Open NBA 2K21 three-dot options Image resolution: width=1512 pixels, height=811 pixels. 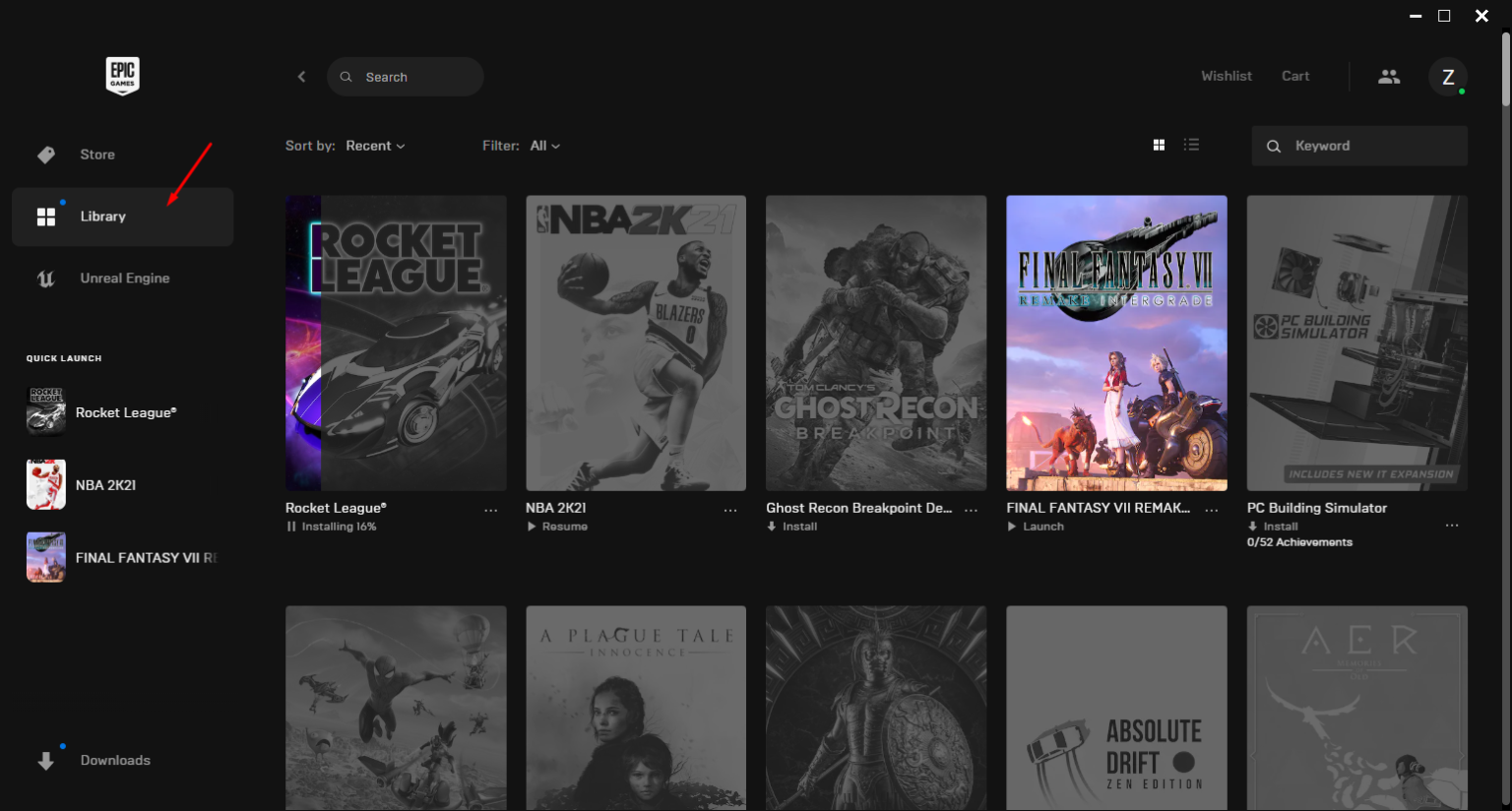[730, 510]
